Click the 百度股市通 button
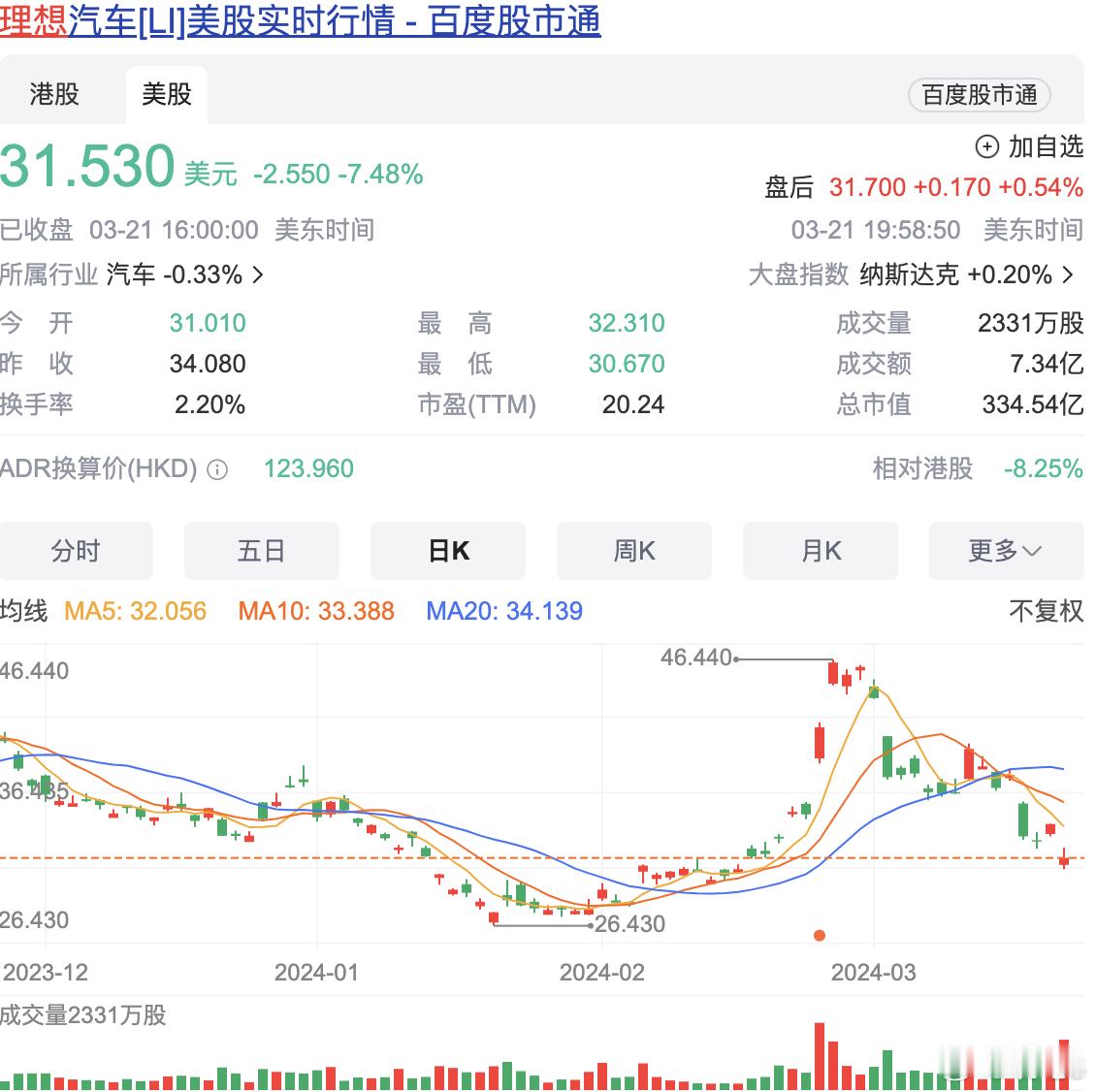This screenshot has width=1096, height=1092. (980, 95)
